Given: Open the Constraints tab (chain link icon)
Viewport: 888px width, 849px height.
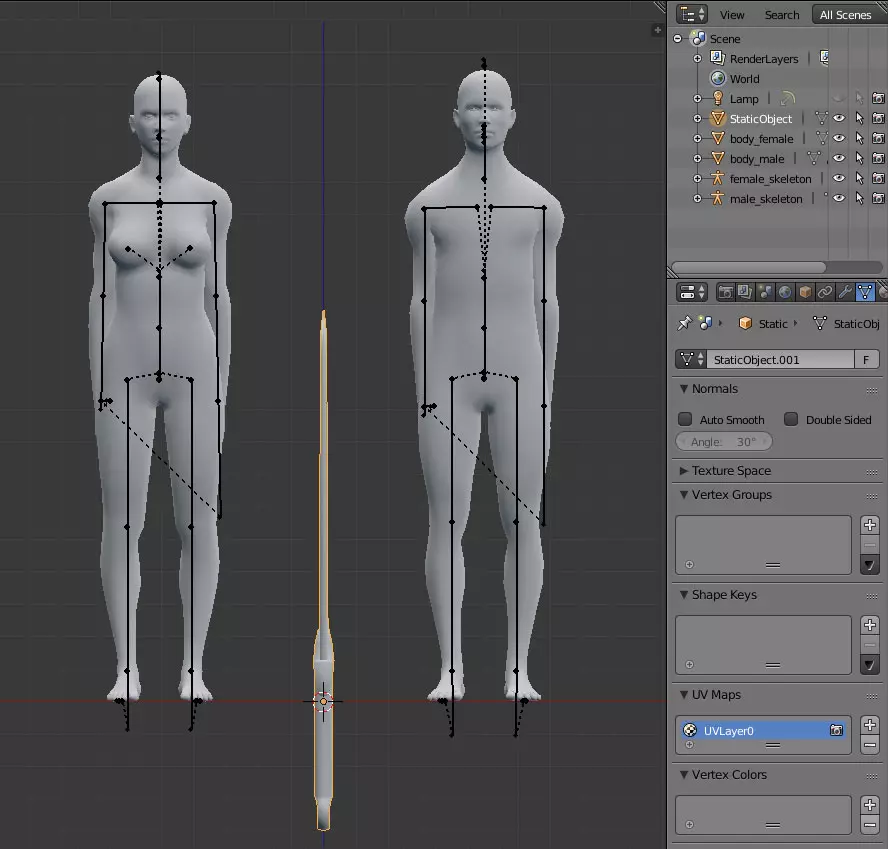Looking at the screenshot, I should click(825, 292).
